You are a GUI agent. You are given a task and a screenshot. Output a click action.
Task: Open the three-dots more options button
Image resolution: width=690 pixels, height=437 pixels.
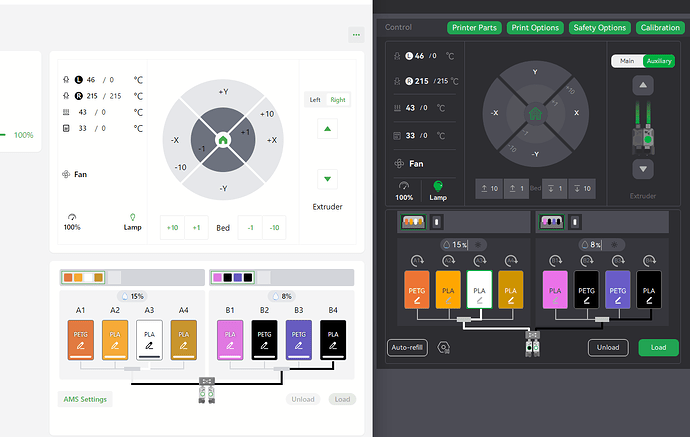pyautogui.click(x=356, y=35)
